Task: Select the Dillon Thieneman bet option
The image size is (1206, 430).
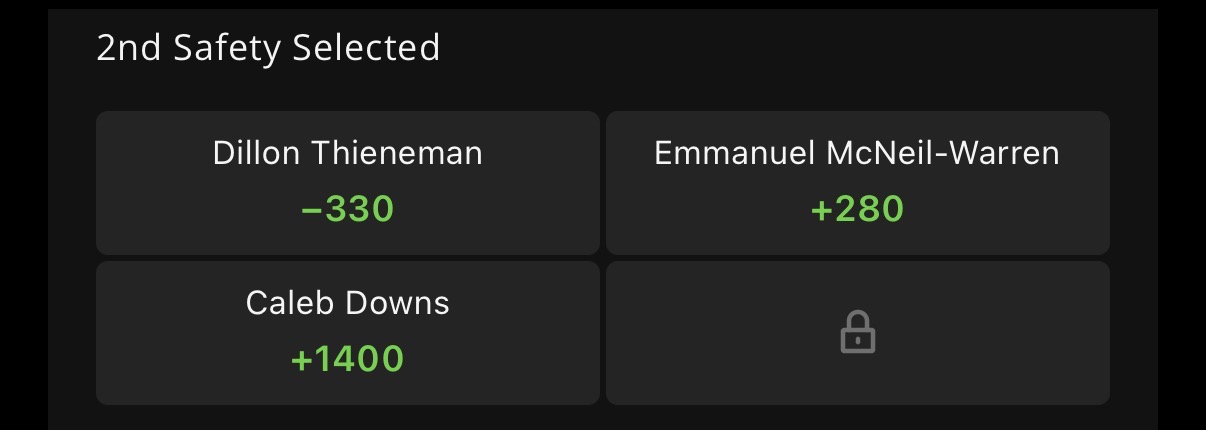Action: click(x=347, y=182)
